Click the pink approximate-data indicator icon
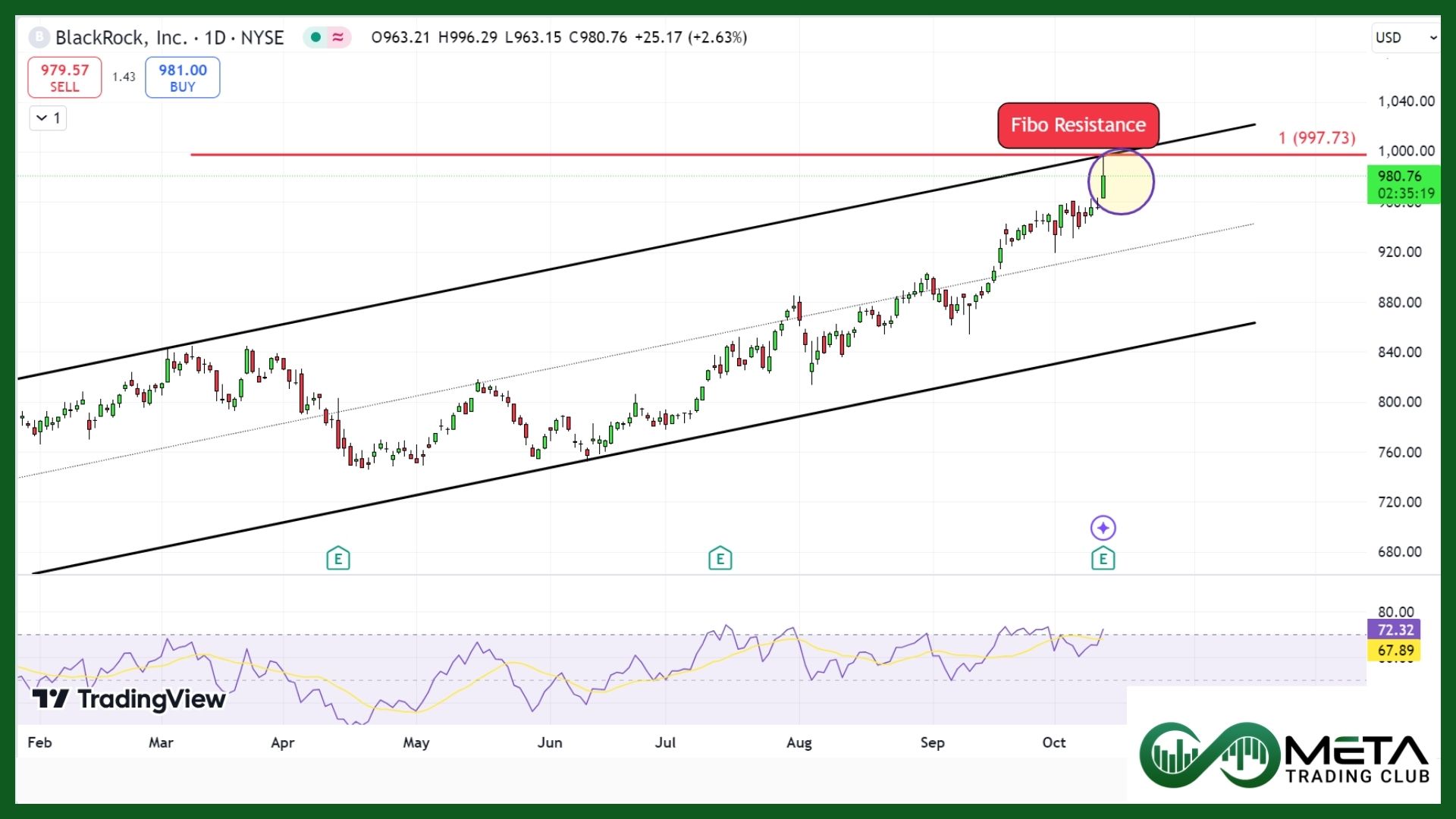 [x=337, y=37]
